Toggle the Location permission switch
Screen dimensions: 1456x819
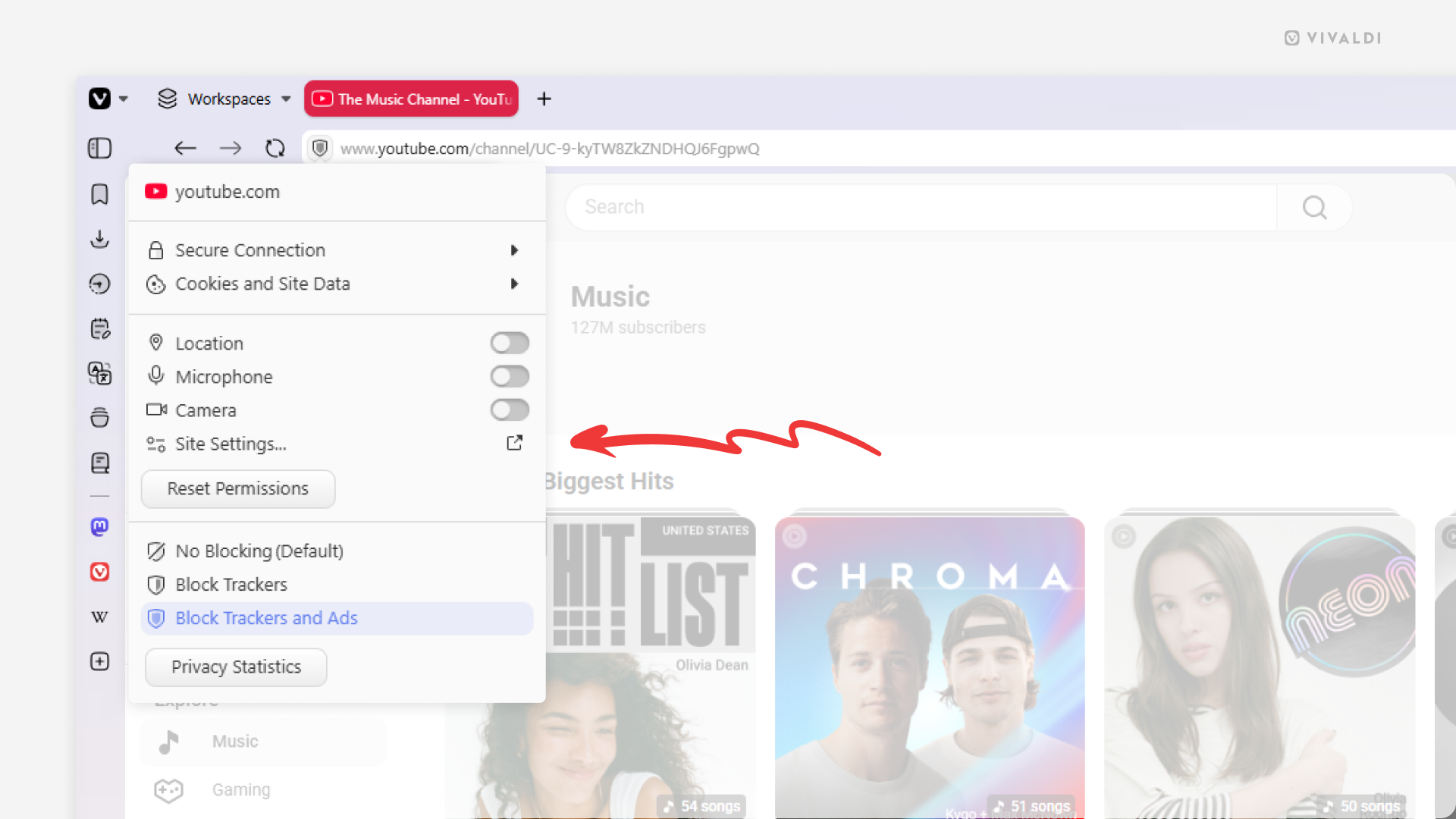(510, 343)
